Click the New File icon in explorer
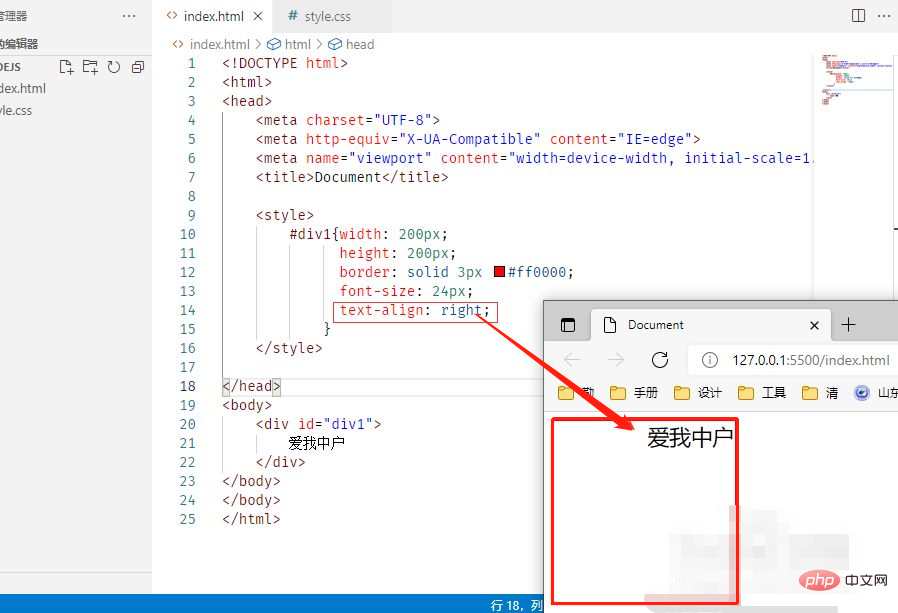 [66, 67]
